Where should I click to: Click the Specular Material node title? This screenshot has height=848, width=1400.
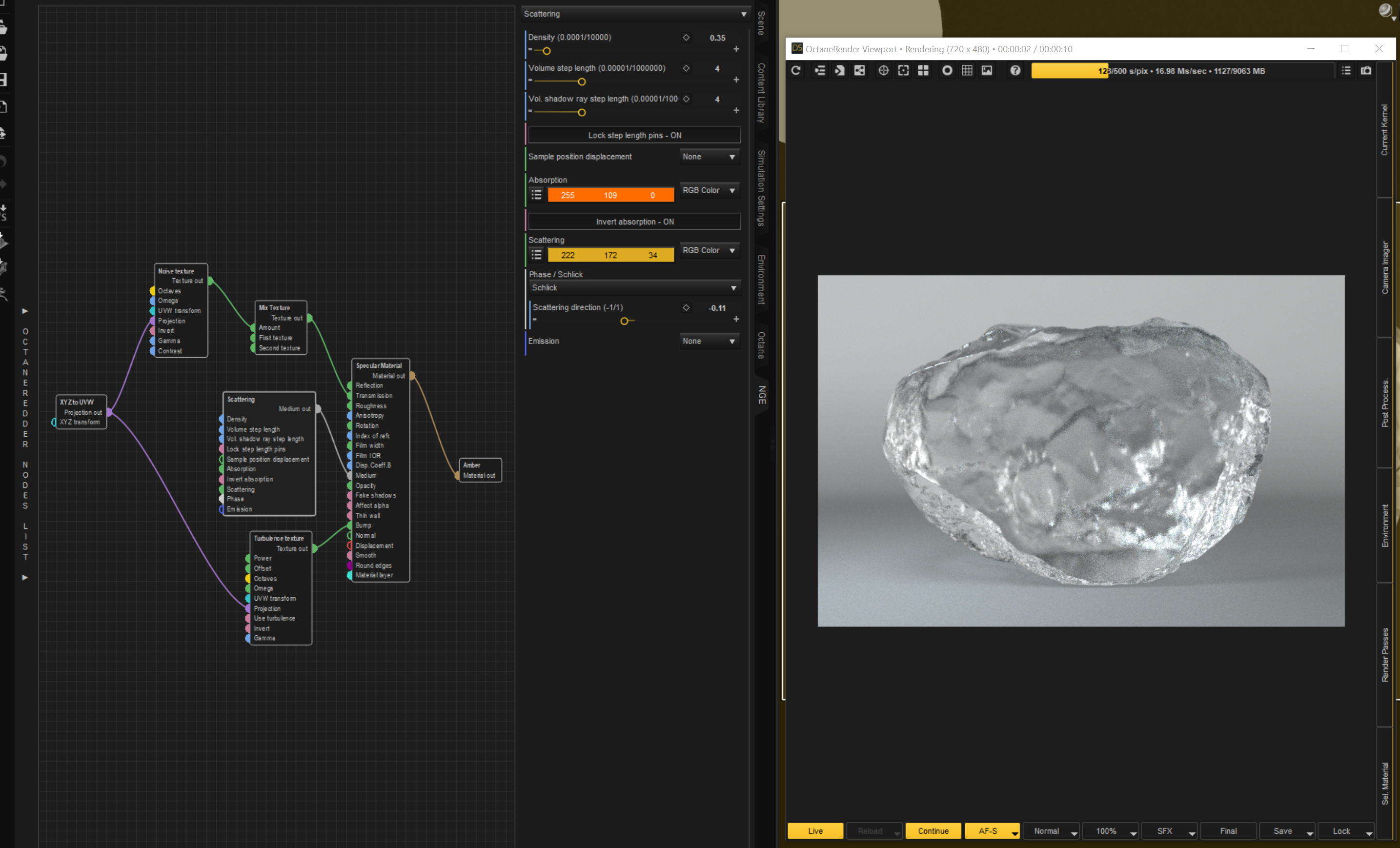tap(378, 365)
